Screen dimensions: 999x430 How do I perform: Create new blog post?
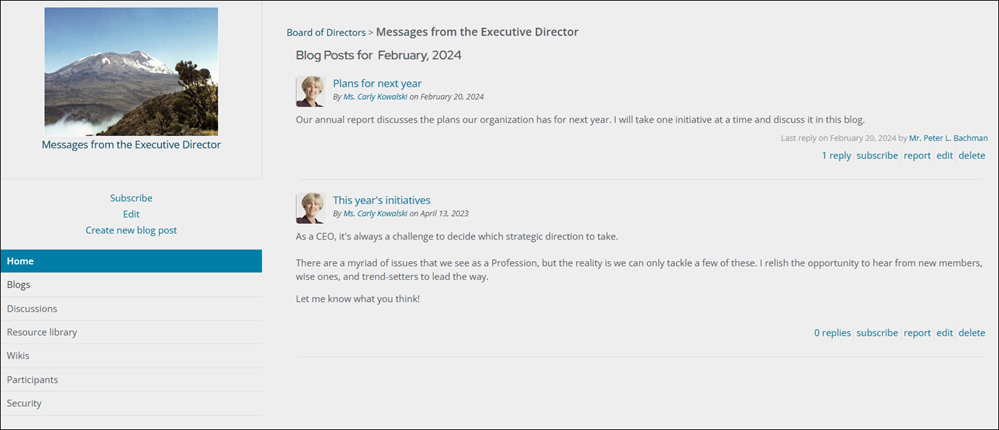131,230
